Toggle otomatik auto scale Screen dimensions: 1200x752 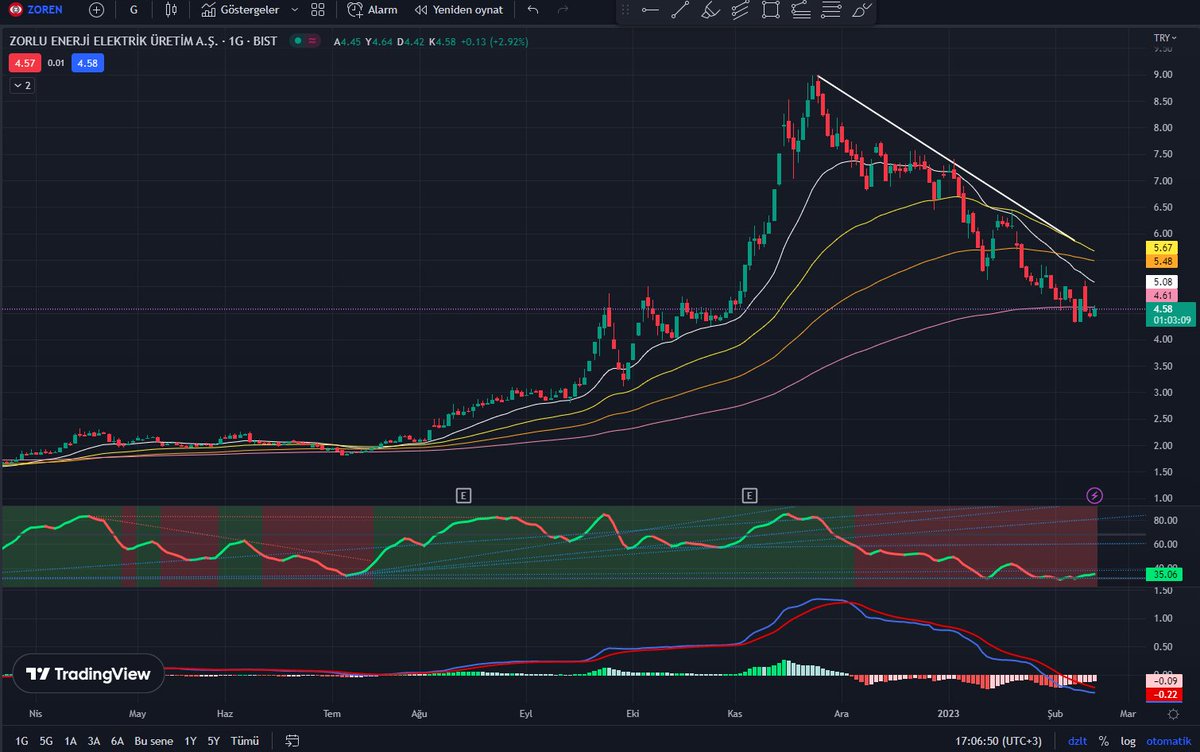(1167, 741)
